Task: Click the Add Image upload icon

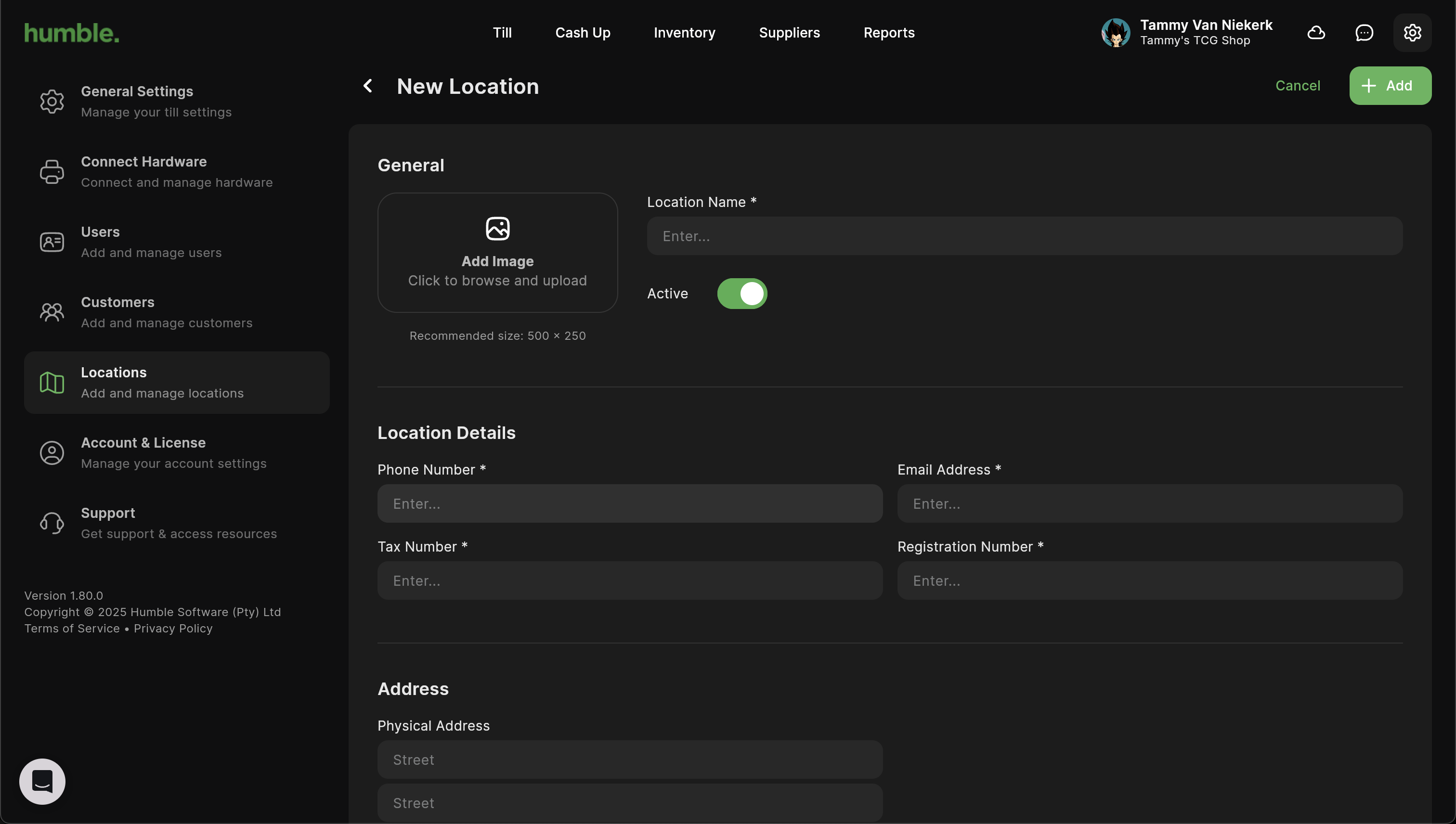Action: 497,229
